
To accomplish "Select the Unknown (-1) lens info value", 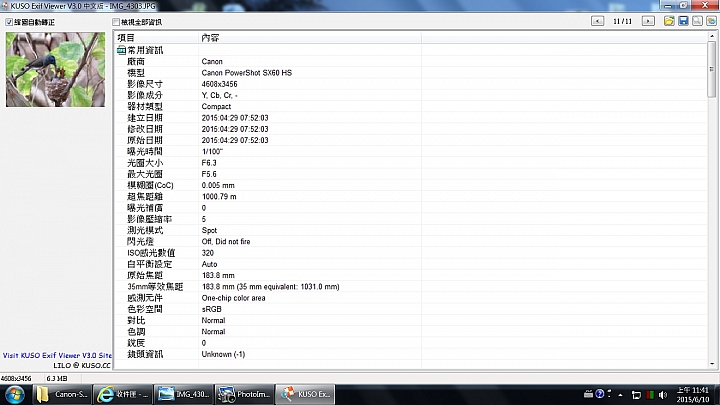I will [x=223, y=354].
